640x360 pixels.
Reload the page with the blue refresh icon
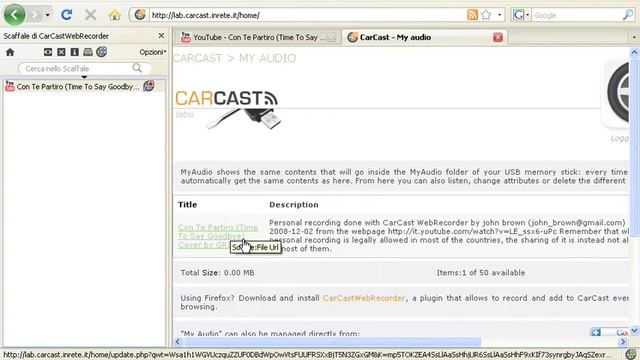click(67, 15)
